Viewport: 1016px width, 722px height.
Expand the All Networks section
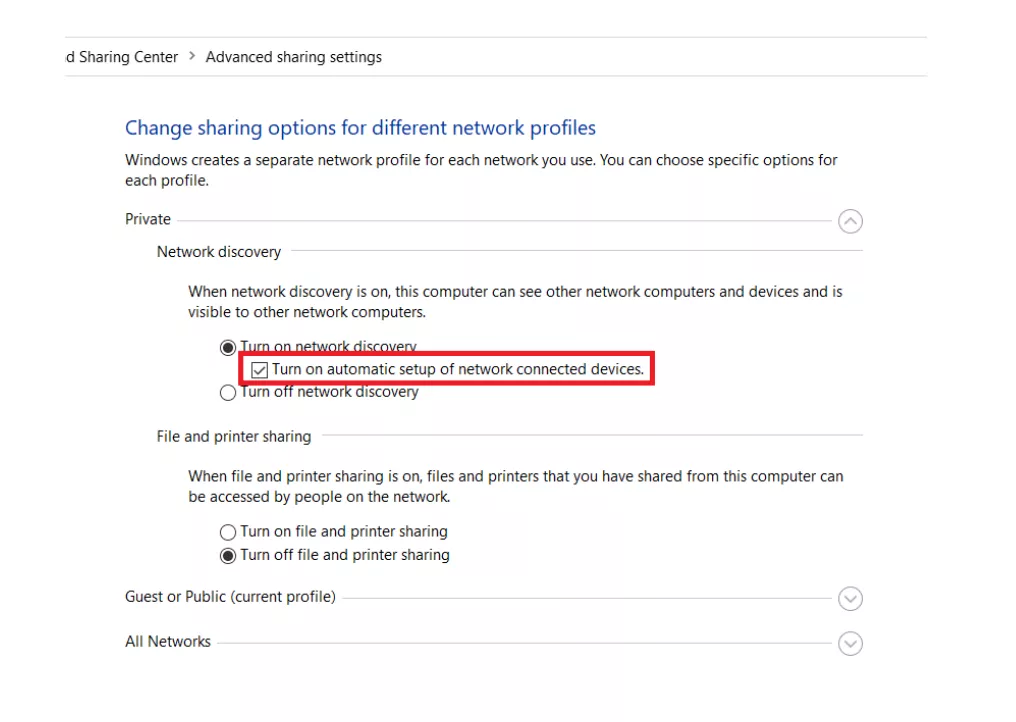[849, 644]
